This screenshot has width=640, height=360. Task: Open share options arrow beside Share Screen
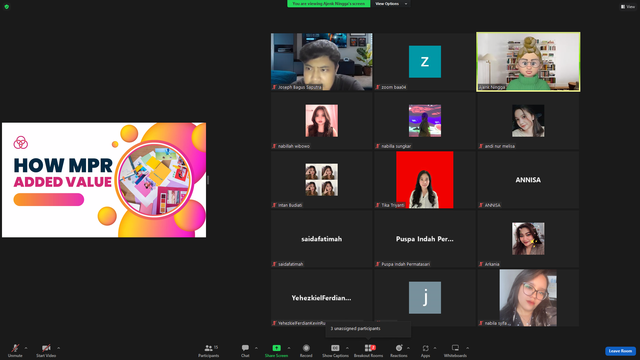point(289,348)
